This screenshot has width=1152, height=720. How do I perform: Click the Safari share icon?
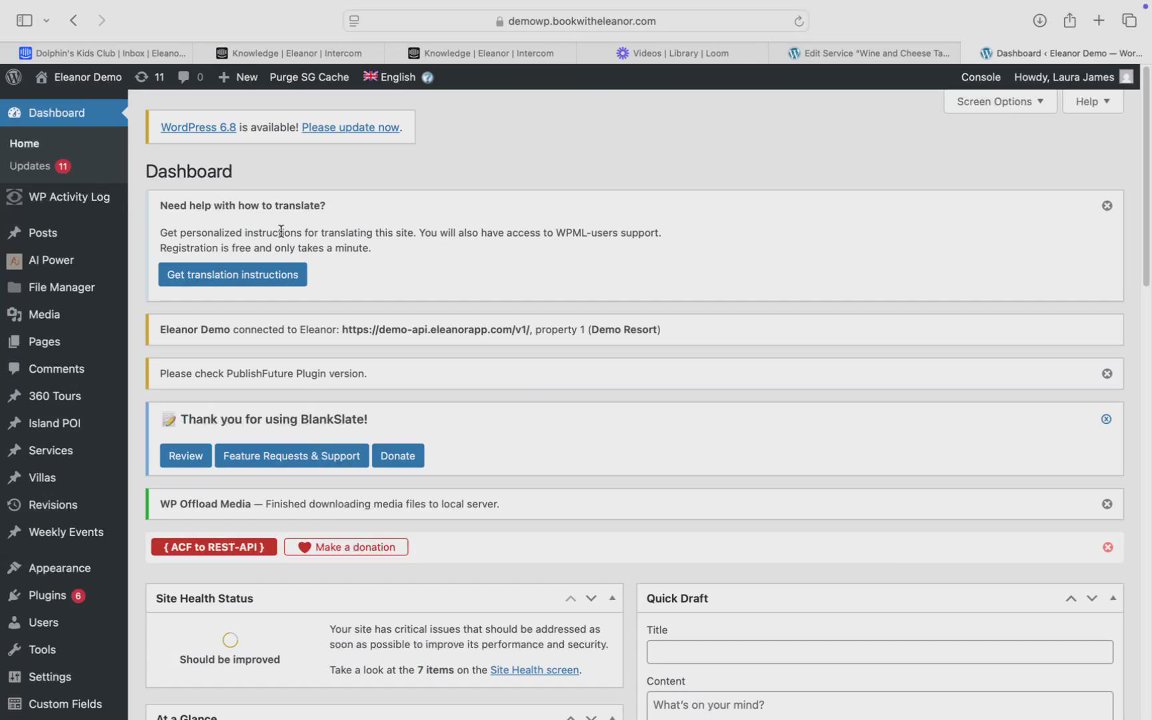click(1070, 21)
